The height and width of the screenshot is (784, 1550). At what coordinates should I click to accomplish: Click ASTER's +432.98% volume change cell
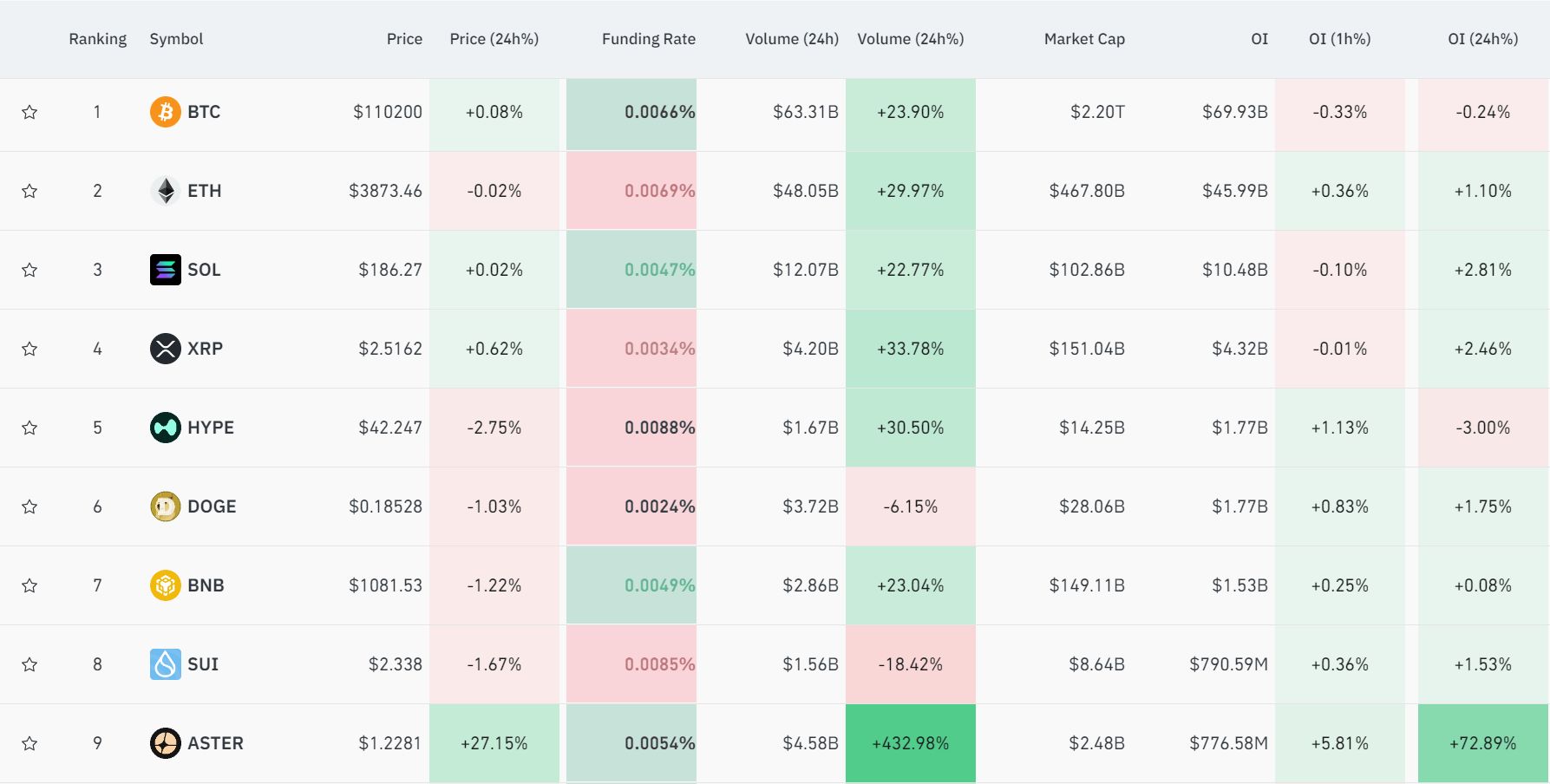click(910, 743)
